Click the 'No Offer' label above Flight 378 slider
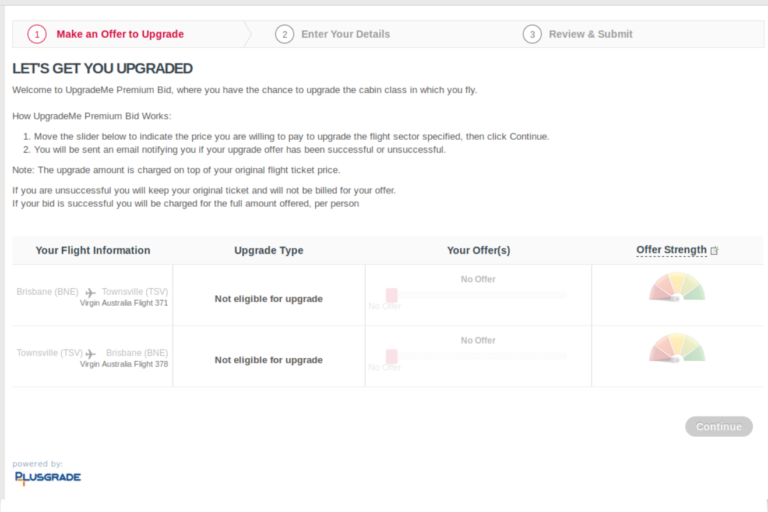The image size is (768, 512). click(478, 341)
